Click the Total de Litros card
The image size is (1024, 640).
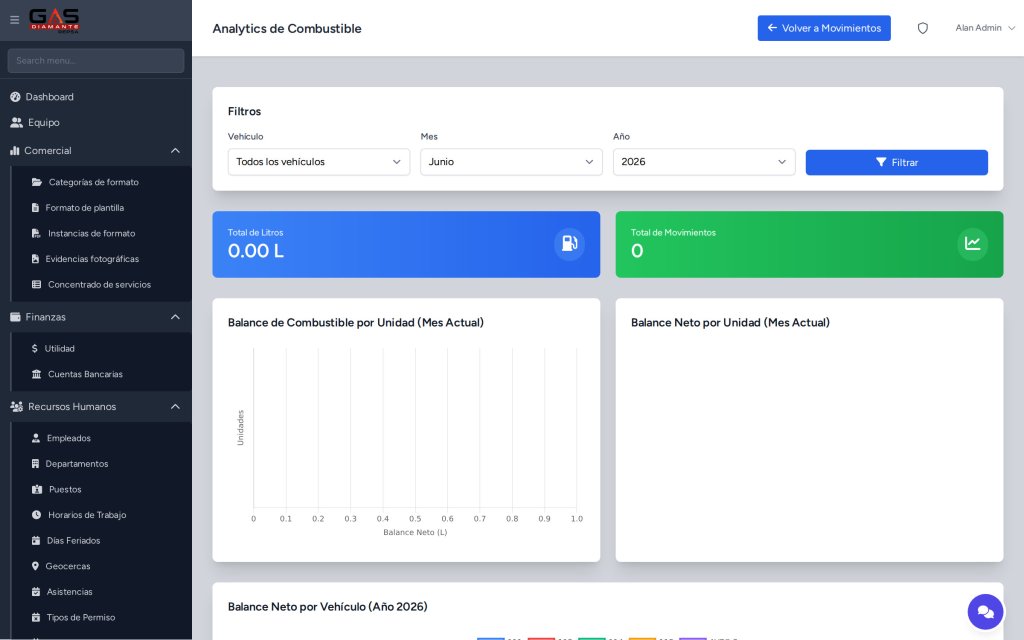[406, 244]
